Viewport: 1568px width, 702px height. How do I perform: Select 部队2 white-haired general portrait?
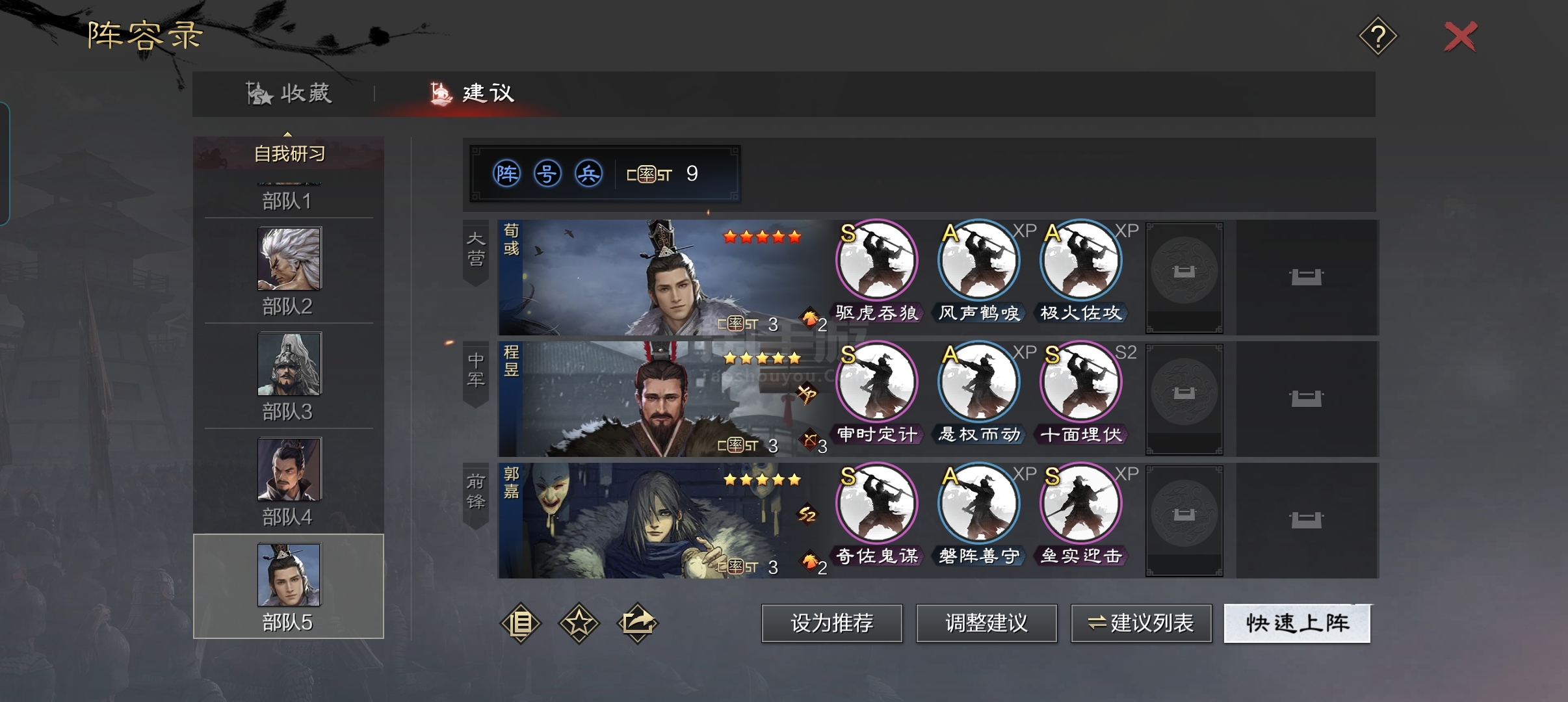(289, 258)
